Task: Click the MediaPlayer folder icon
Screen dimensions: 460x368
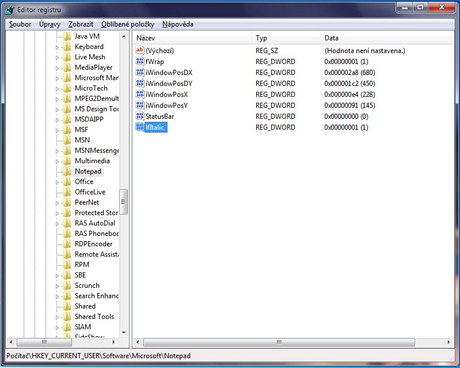Action: pos(67,67)
